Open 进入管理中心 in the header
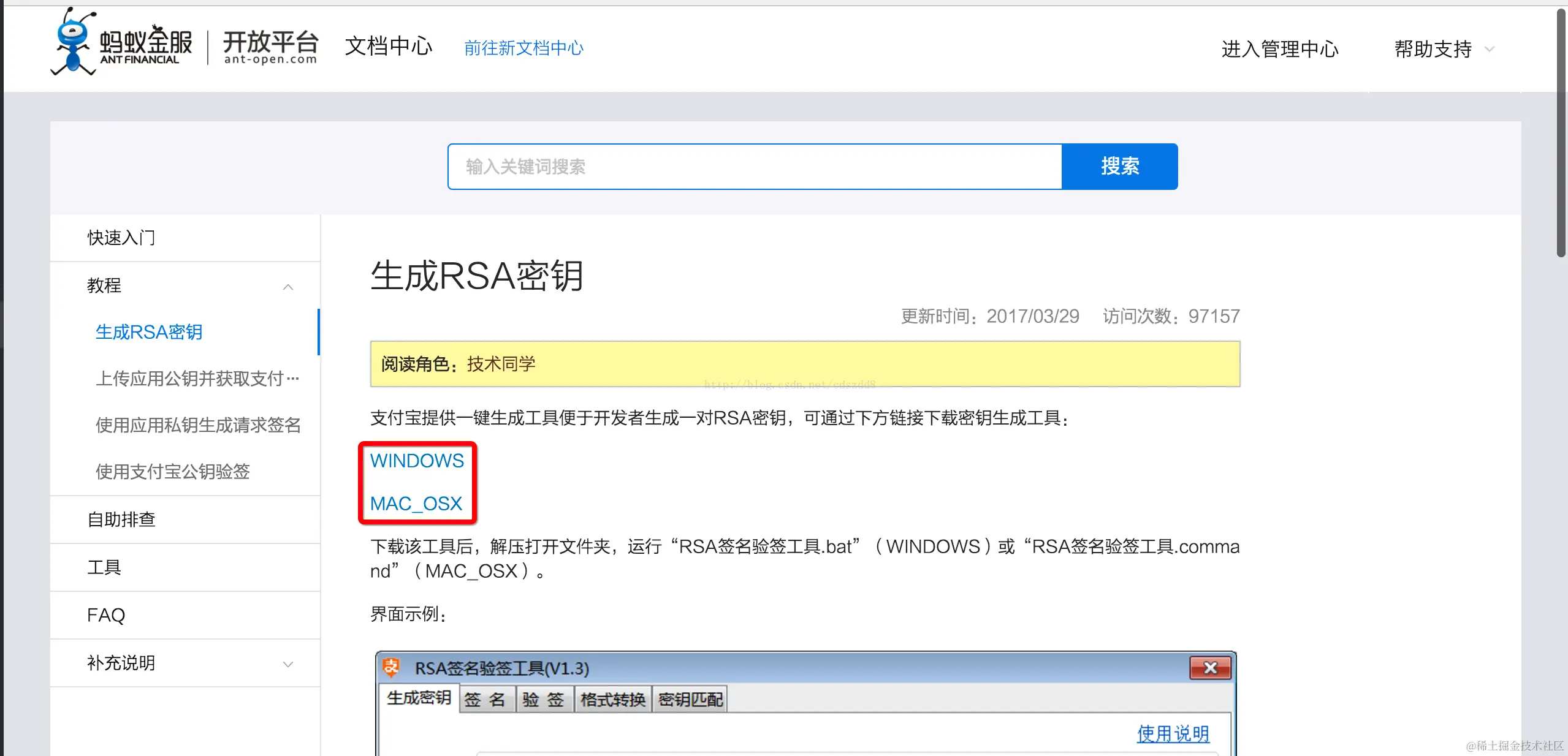 pos(1279,49)
